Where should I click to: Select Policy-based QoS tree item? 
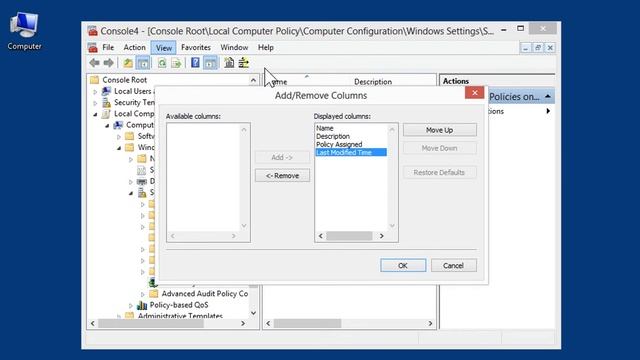[179, 305]
